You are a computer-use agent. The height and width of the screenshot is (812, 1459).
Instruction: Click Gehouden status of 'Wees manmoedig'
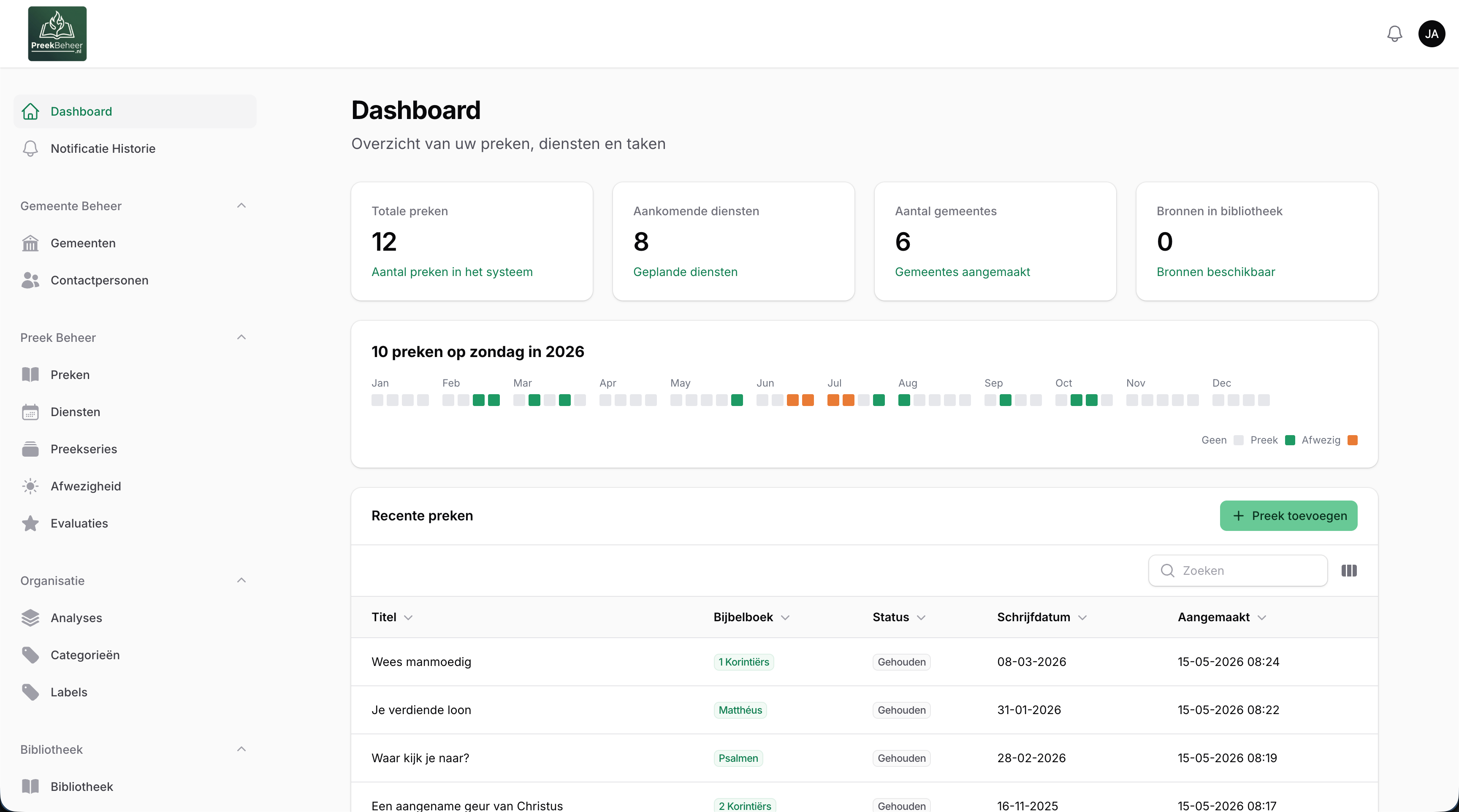[x=902, y=662]
